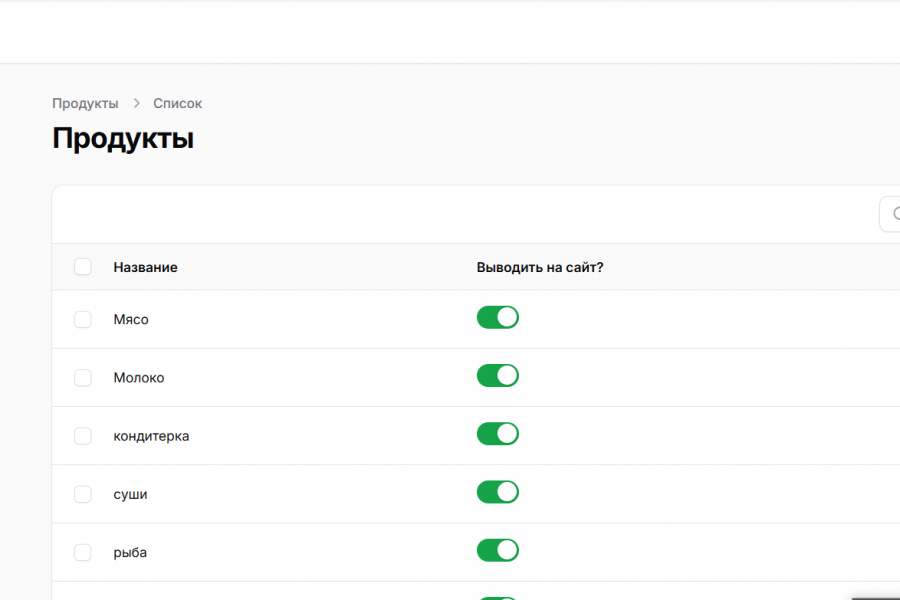The height and width of the screenshot is (600, 900).
Task: Focus the search field above the table
Action: (890, 214)
